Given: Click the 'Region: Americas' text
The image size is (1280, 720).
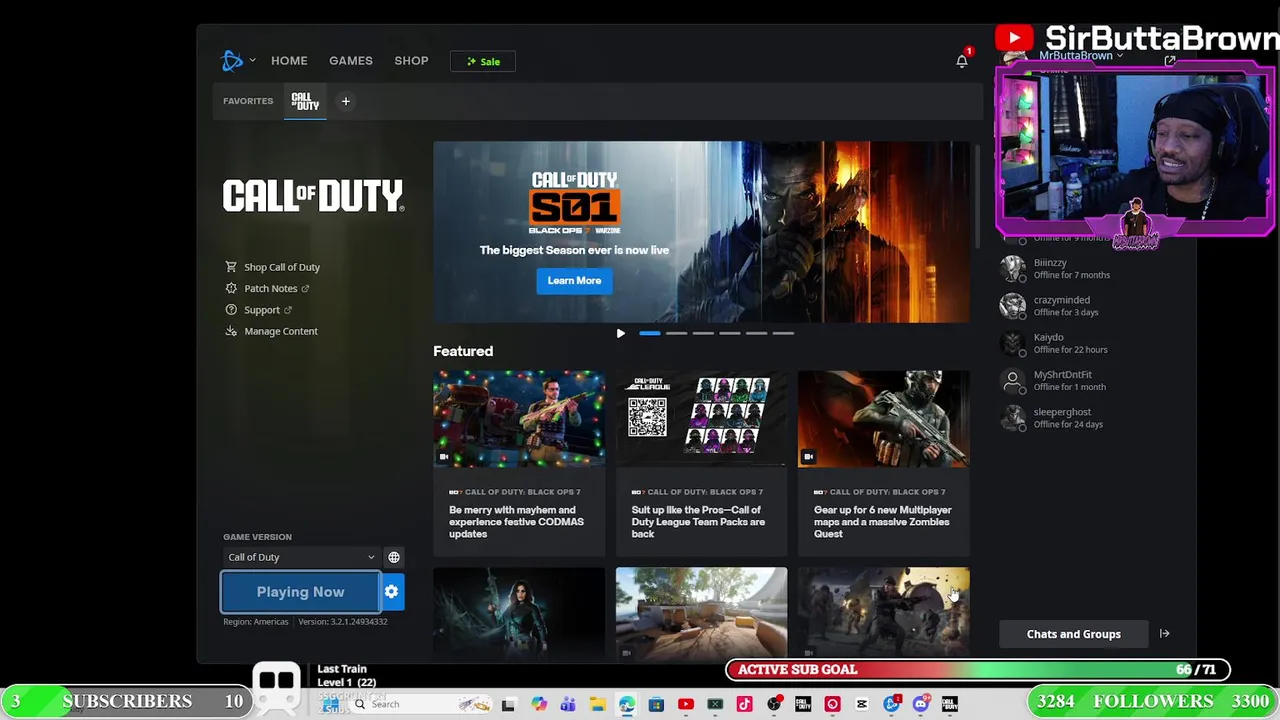Looking at the screenshot, I should [256, 622].
